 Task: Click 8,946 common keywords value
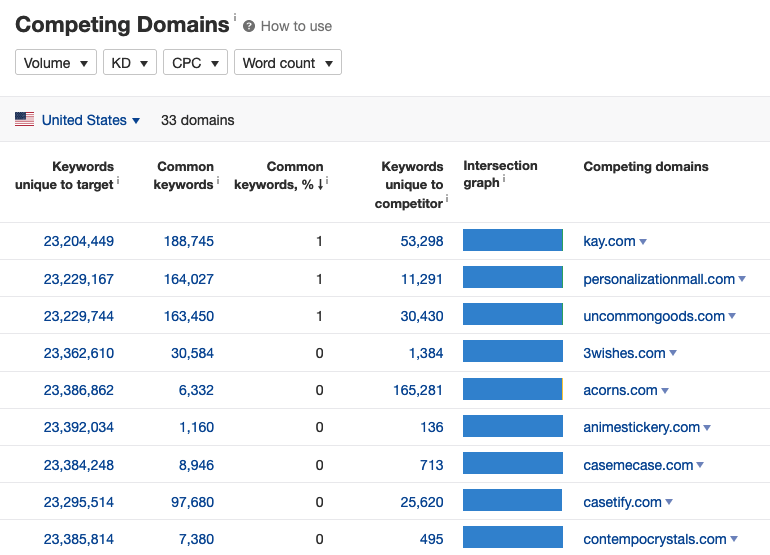click(196, 465)
